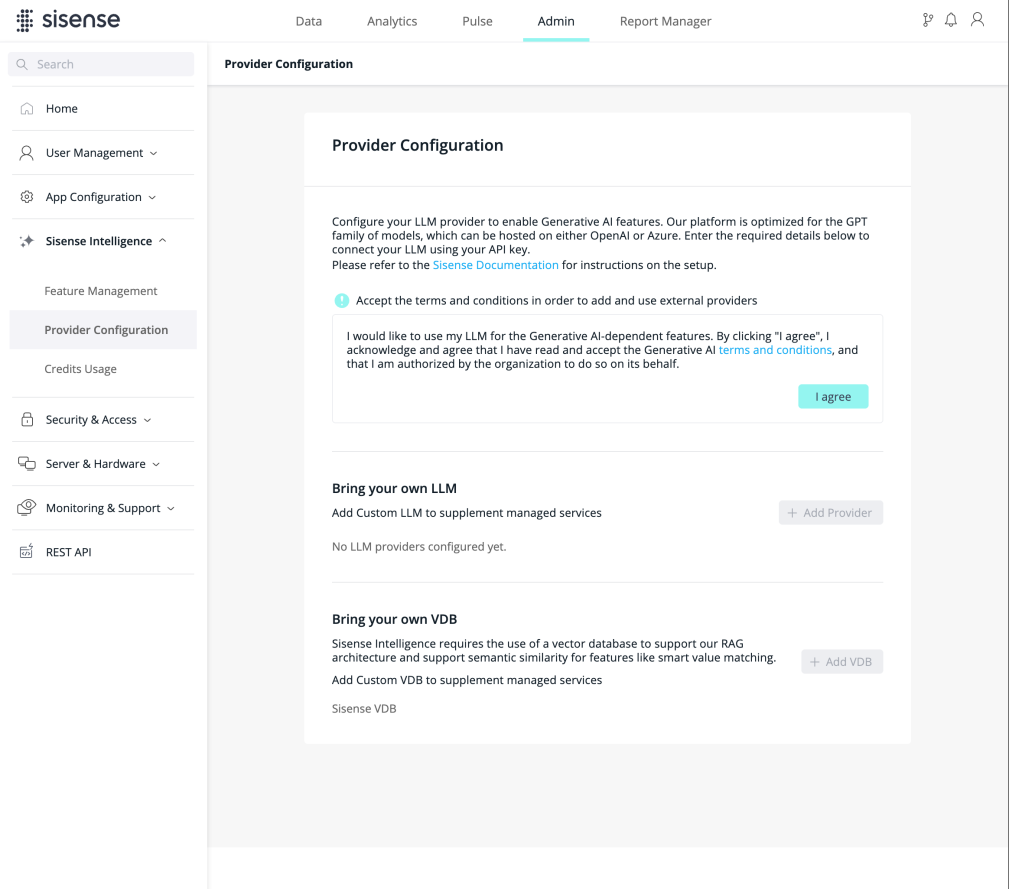Focus the sidebar Search field
Image resolution: width=1009 pixels, height=889 pixels.
click(x=110, y=64)
